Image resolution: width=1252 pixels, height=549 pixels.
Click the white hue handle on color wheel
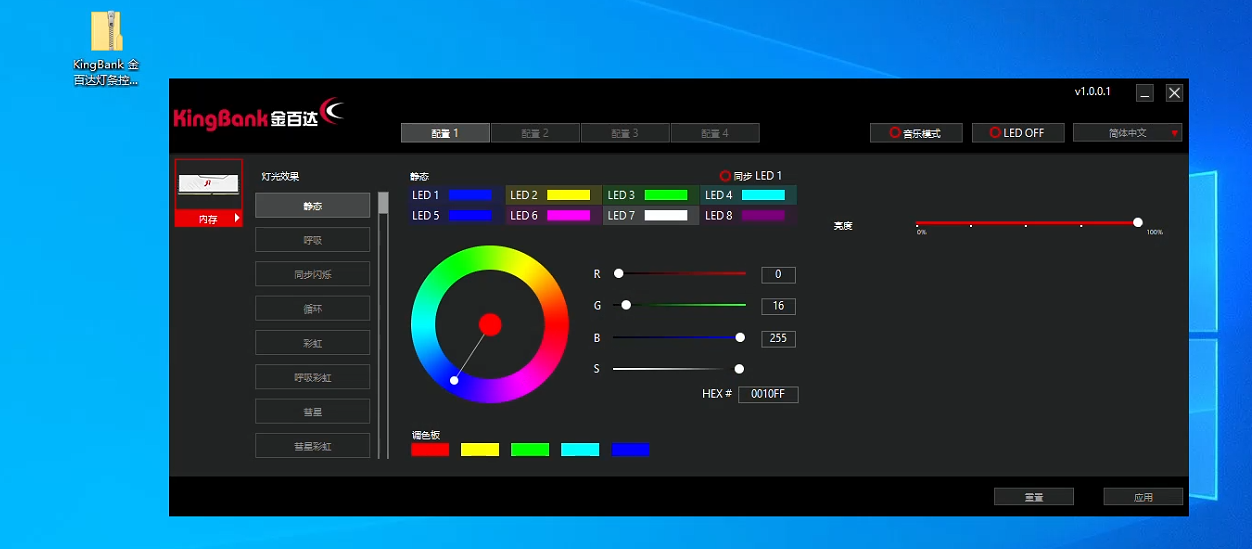[x=454, y=380]
